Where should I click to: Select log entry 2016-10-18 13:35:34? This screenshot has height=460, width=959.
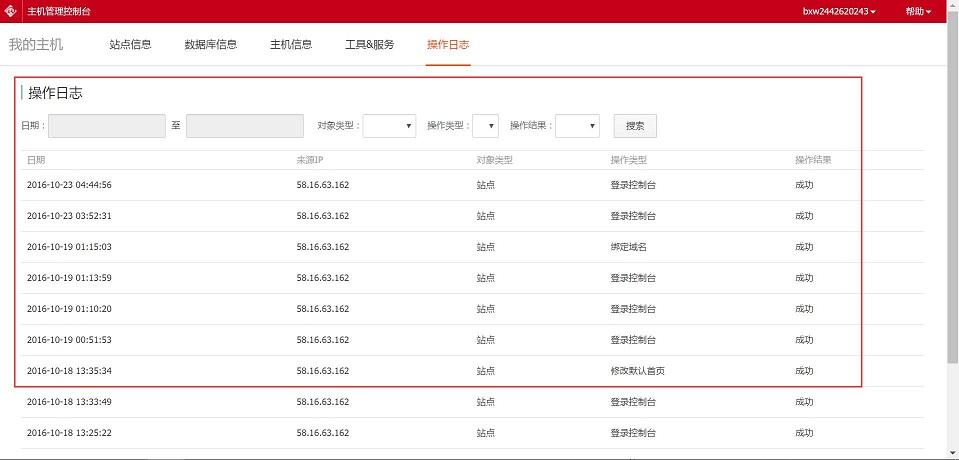472,371
